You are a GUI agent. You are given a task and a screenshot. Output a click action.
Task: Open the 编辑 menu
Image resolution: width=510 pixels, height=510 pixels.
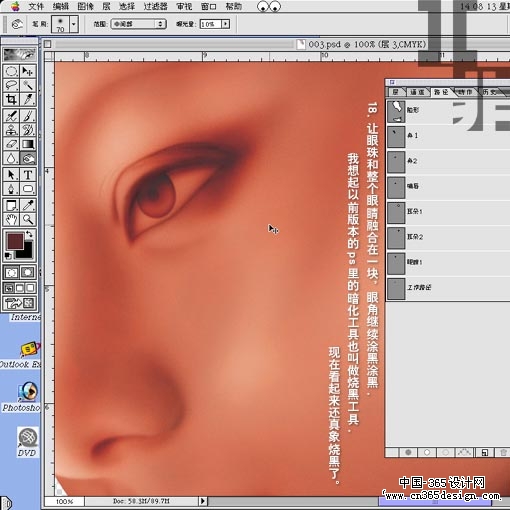coord(61,6)
